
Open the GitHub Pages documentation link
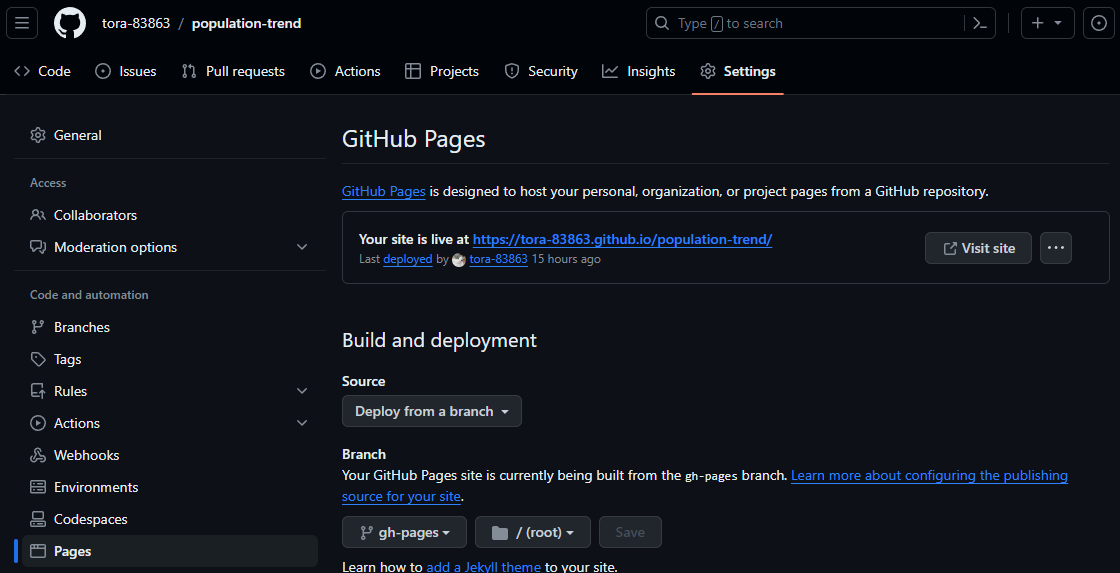point(384,191)
